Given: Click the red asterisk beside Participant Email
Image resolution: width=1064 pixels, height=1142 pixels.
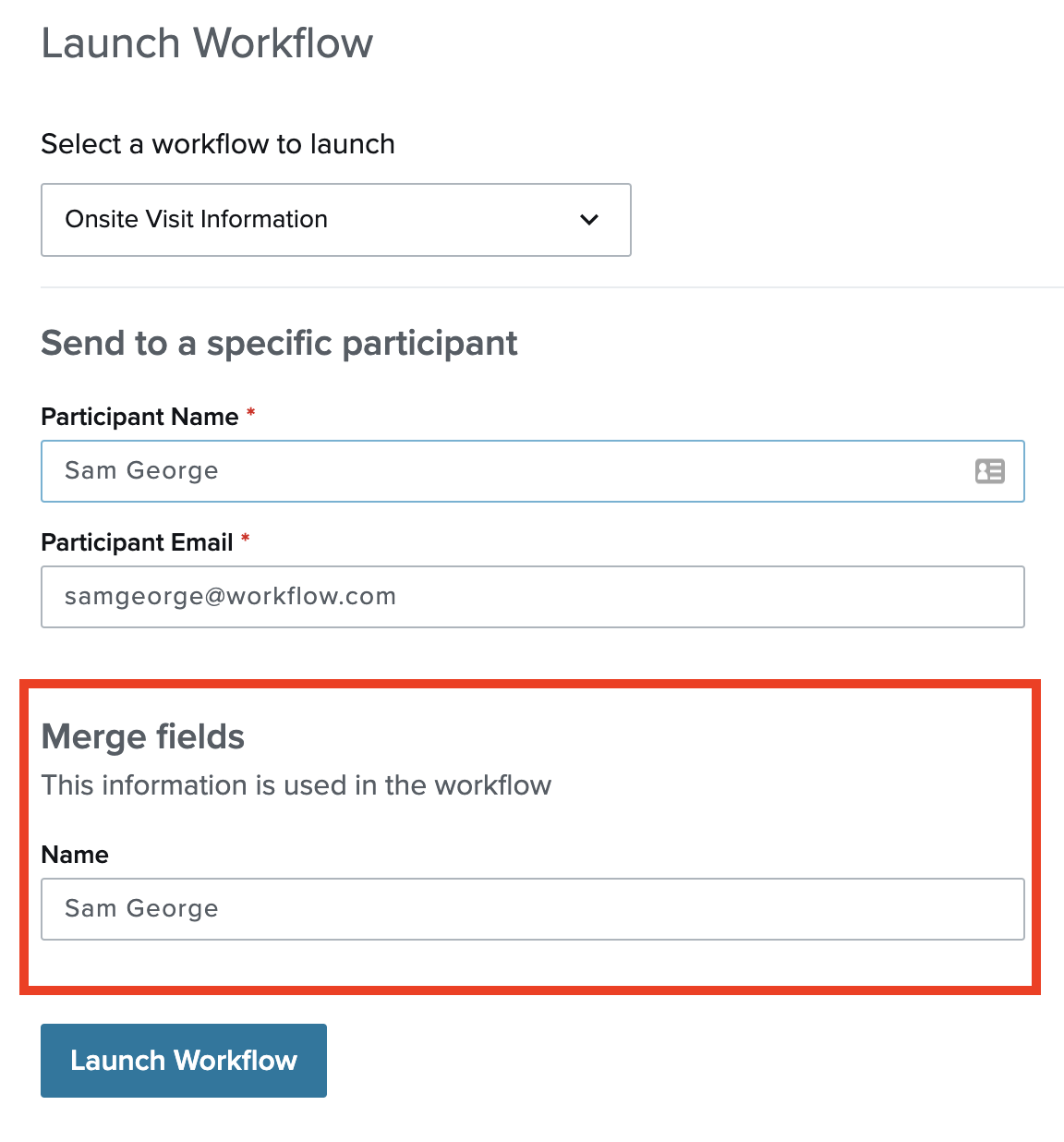Looking at the screenshot, I should (245, 539).
